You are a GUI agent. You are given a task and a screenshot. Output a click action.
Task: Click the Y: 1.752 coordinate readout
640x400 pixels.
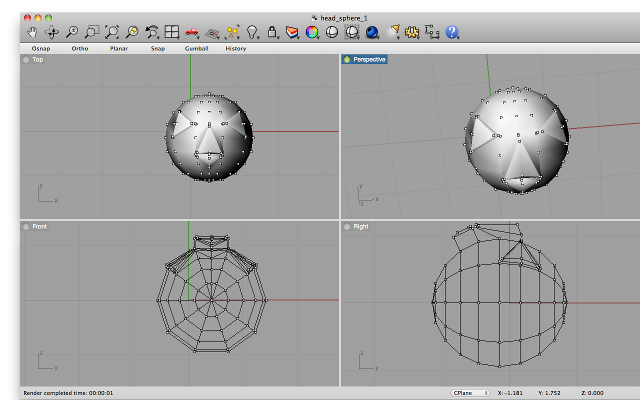coord(549,393)
